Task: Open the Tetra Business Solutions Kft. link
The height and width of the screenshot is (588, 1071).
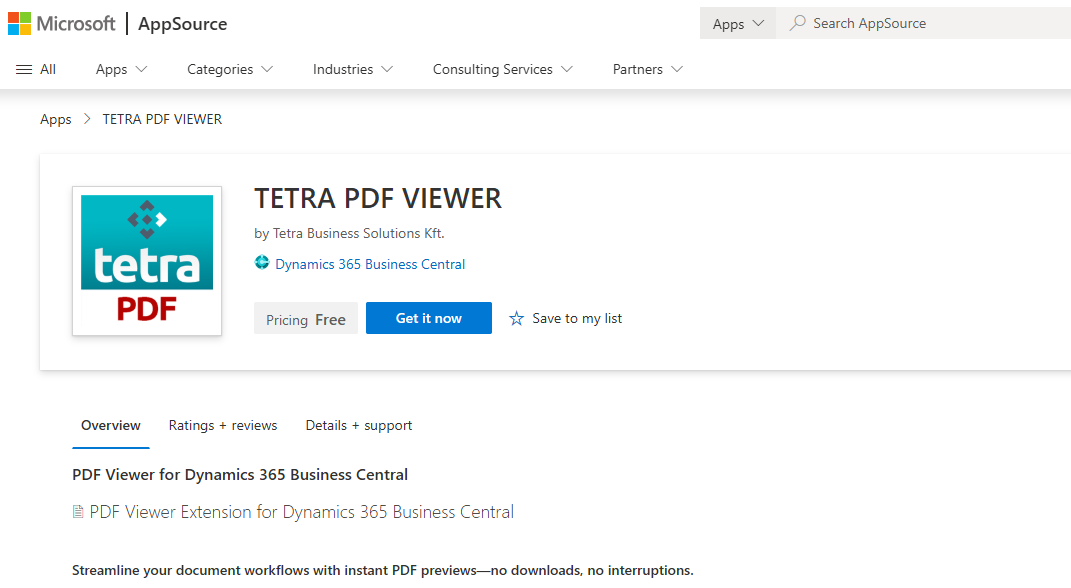Action: click(358, 232)
